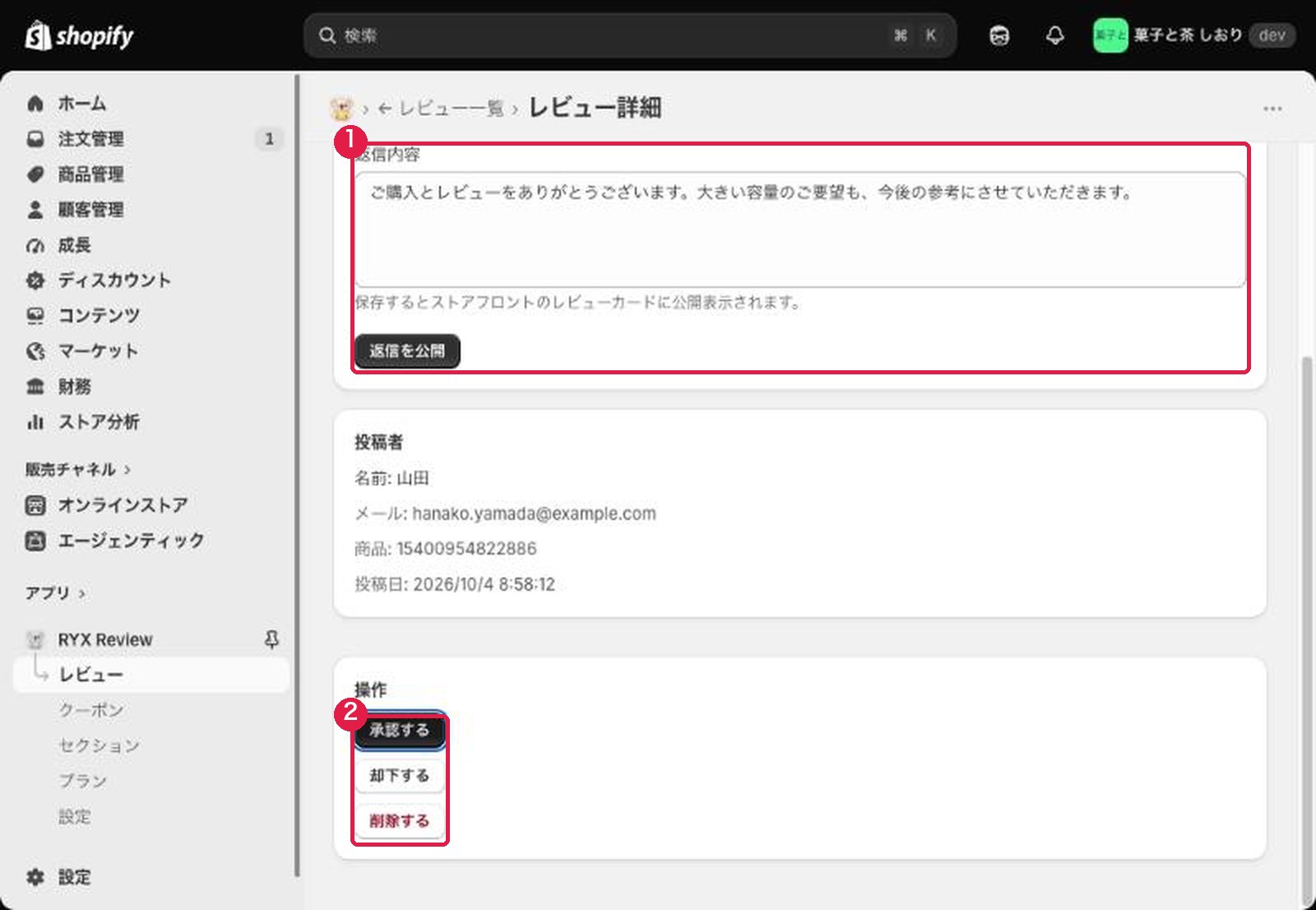Click the マーケット globe icon
The image size is (1316, 910).
[x=35, y=351]
